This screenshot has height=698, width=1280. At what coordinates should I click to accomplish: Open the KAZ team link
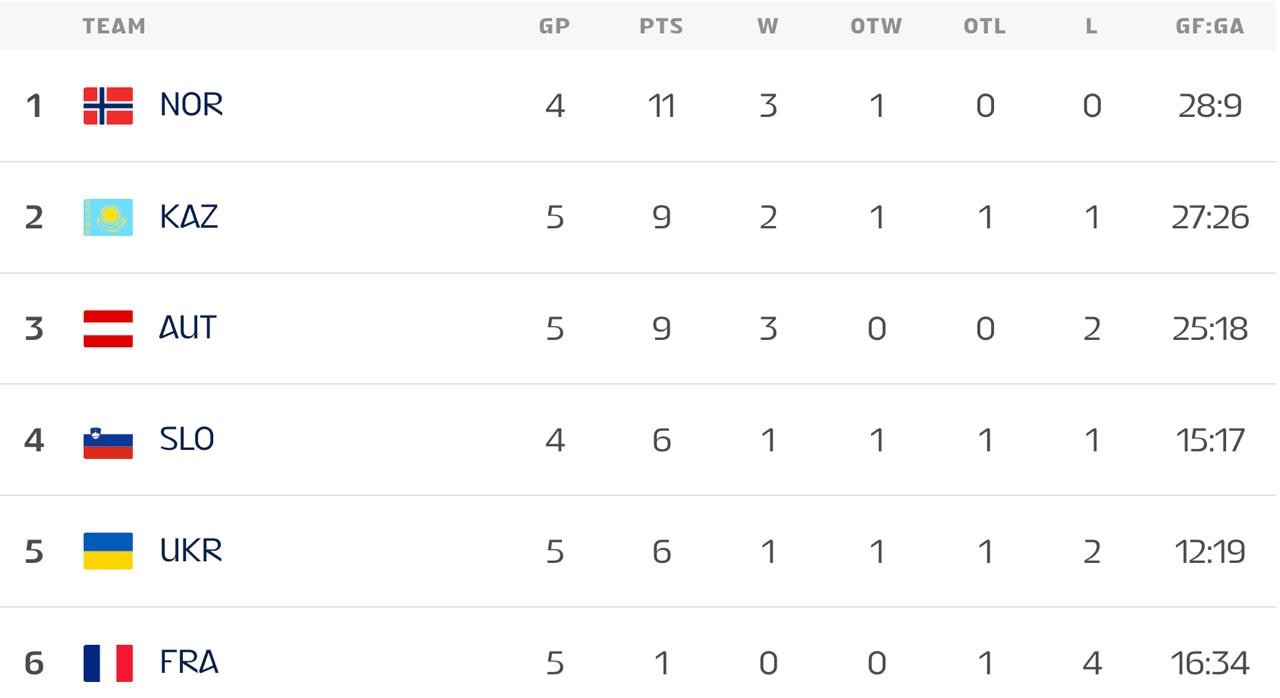click(189, 217)
